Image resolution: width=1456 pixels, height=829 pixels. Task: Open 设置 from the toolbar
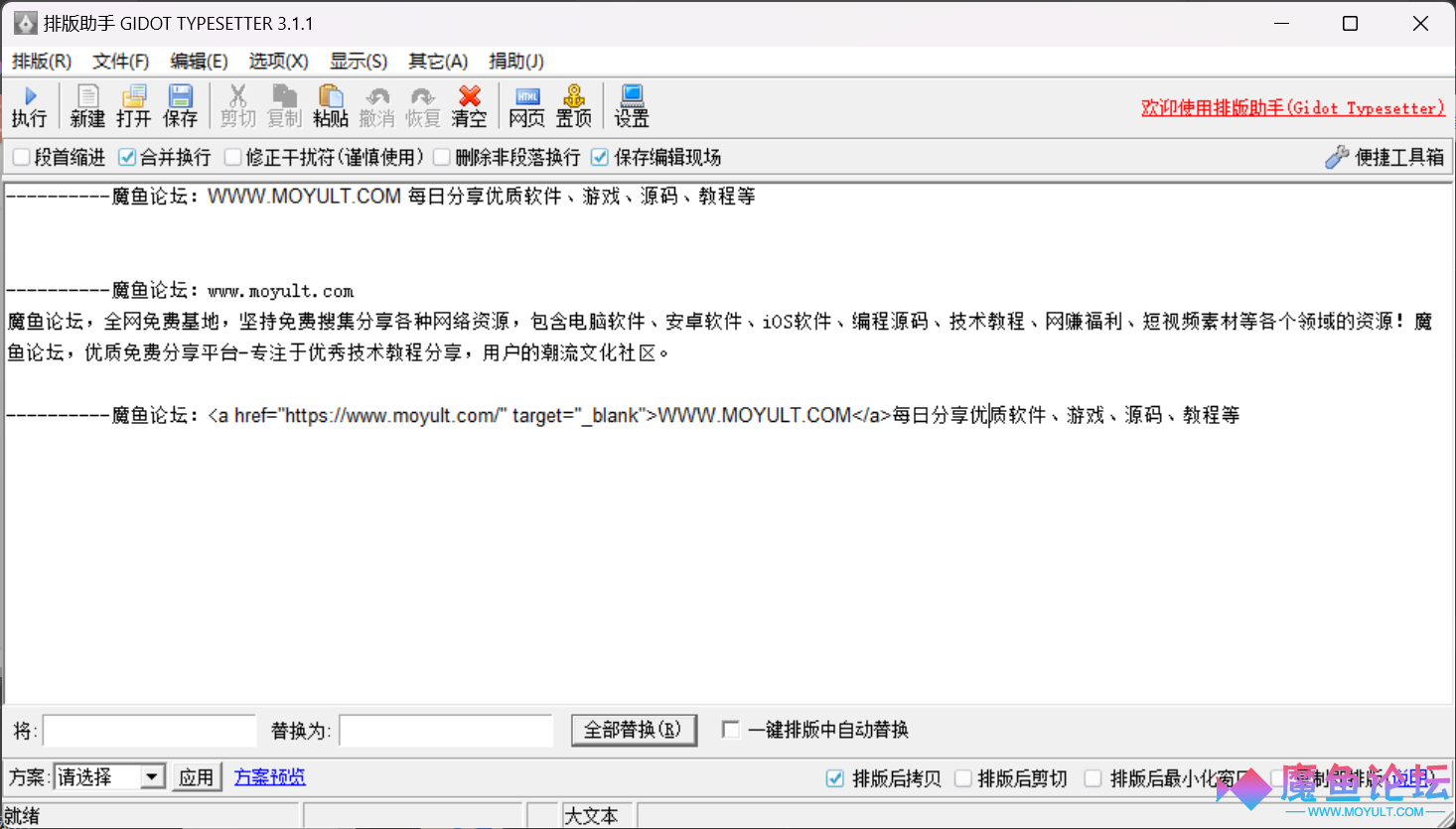(631, 106)
